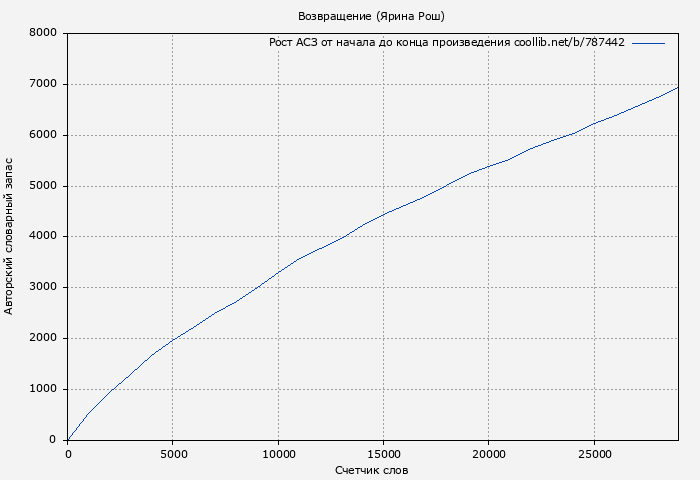Select the x-axis label "Счетчик слов"

point(371,470)
